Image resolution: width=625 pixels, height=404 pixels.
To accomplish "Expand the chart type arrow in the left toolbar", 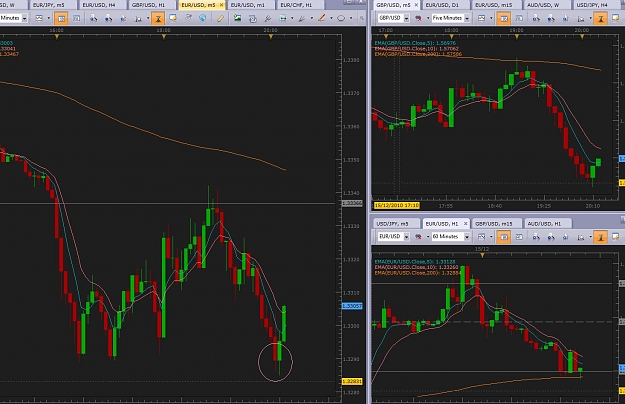I will pyautogui.click(x=49, y=18).
